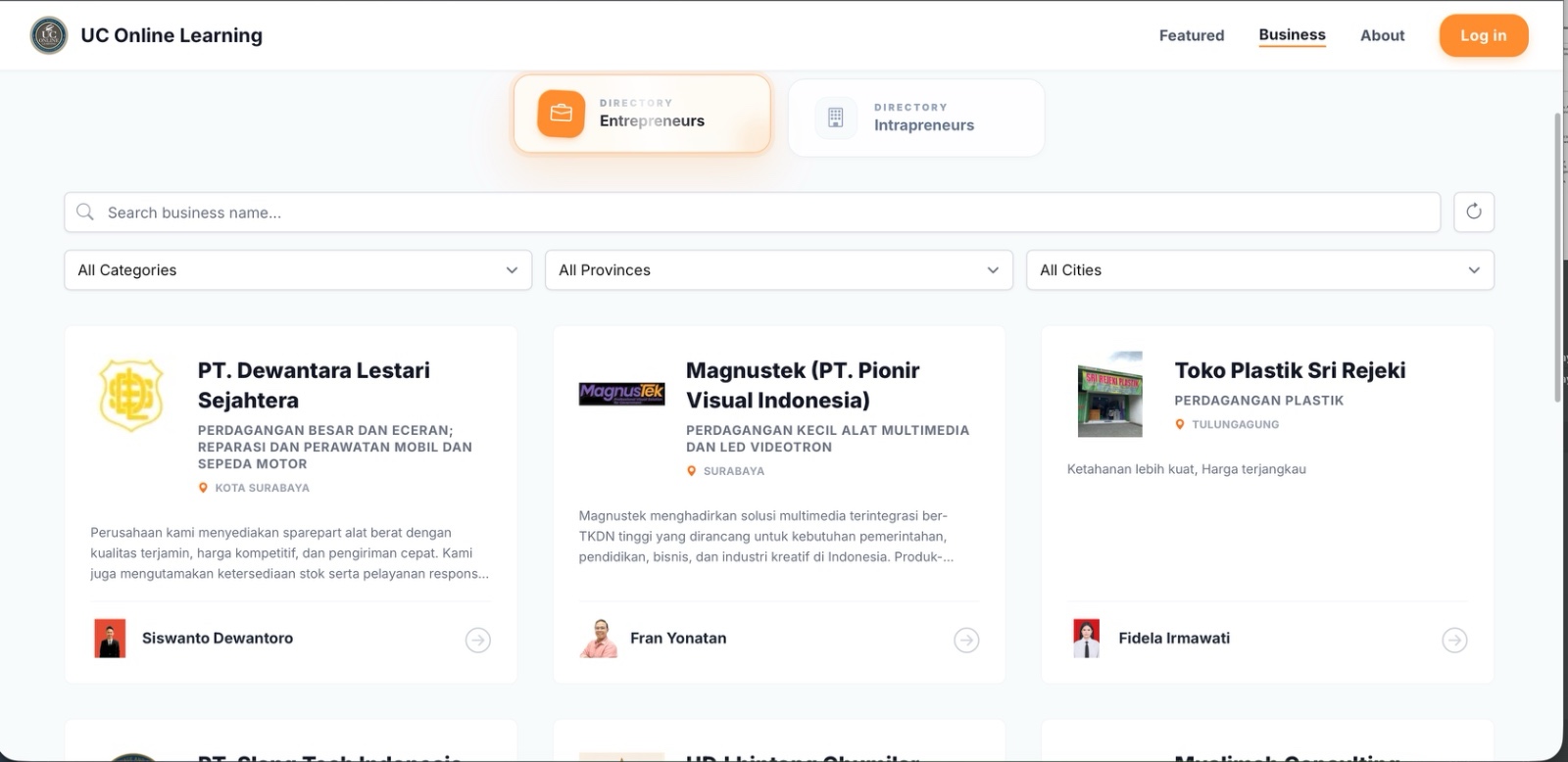Reset filters with the refresh icon button
This screenshot has height=762, width=1568.
1473,212
